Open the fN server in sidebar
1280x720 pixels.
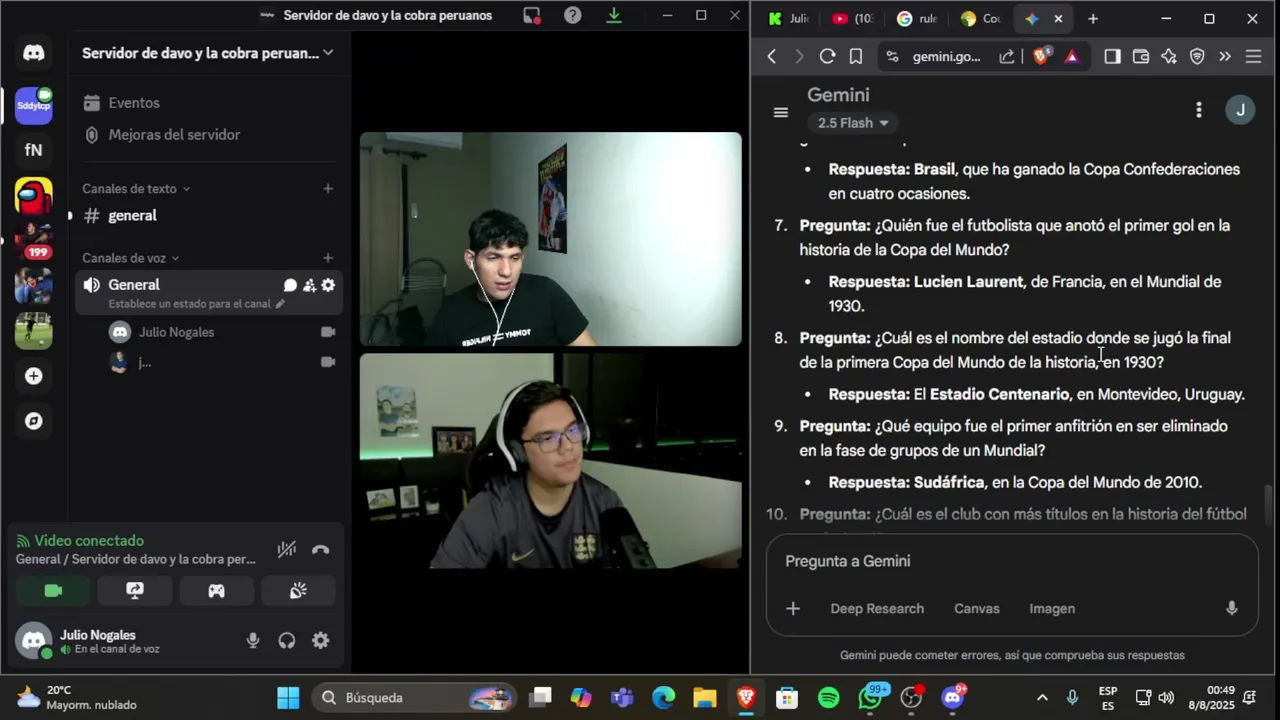click(33, 150)
